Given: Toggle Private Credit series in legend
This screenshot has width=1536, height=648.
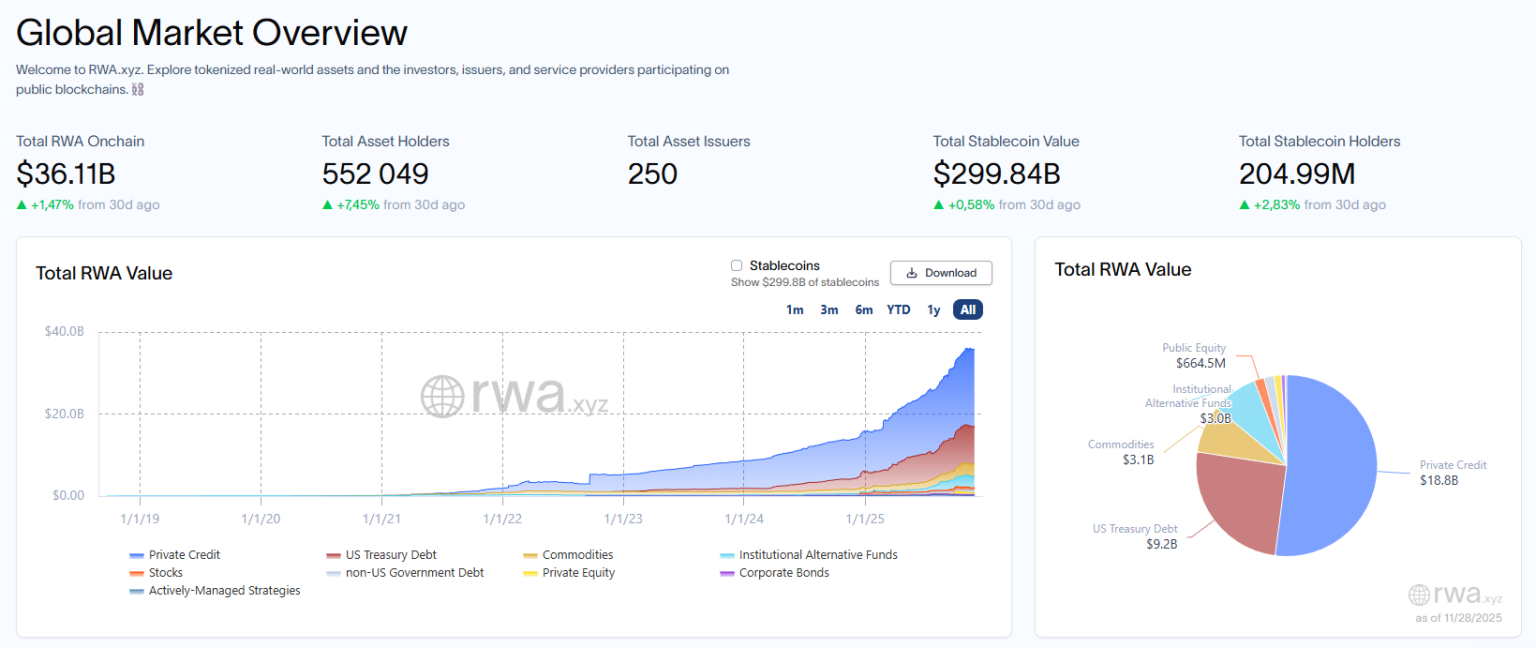Looking at the screenshot, I should coord(183,555).
